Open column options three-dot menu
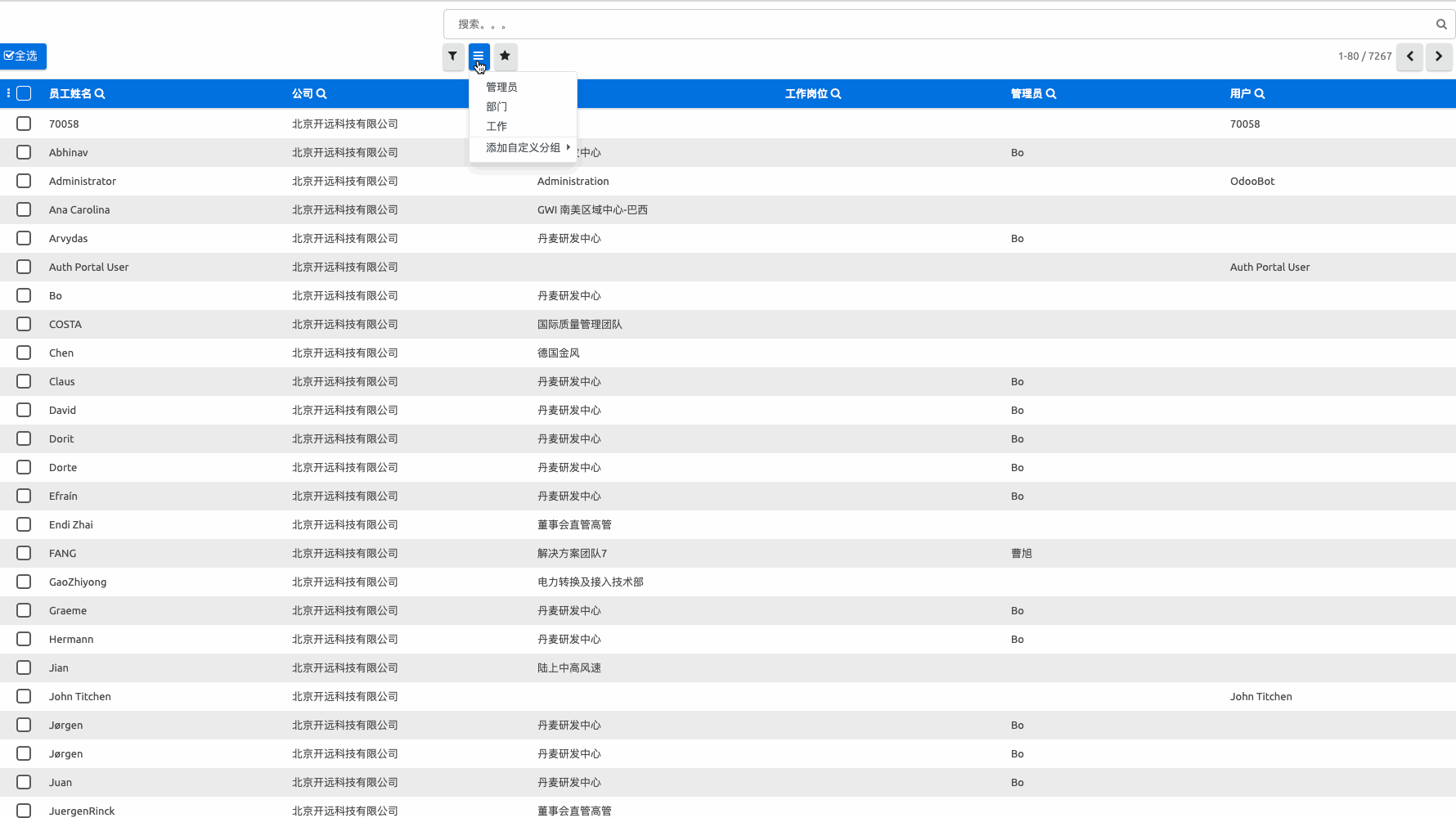This screenshot has width=1456, height=818. 8,93
